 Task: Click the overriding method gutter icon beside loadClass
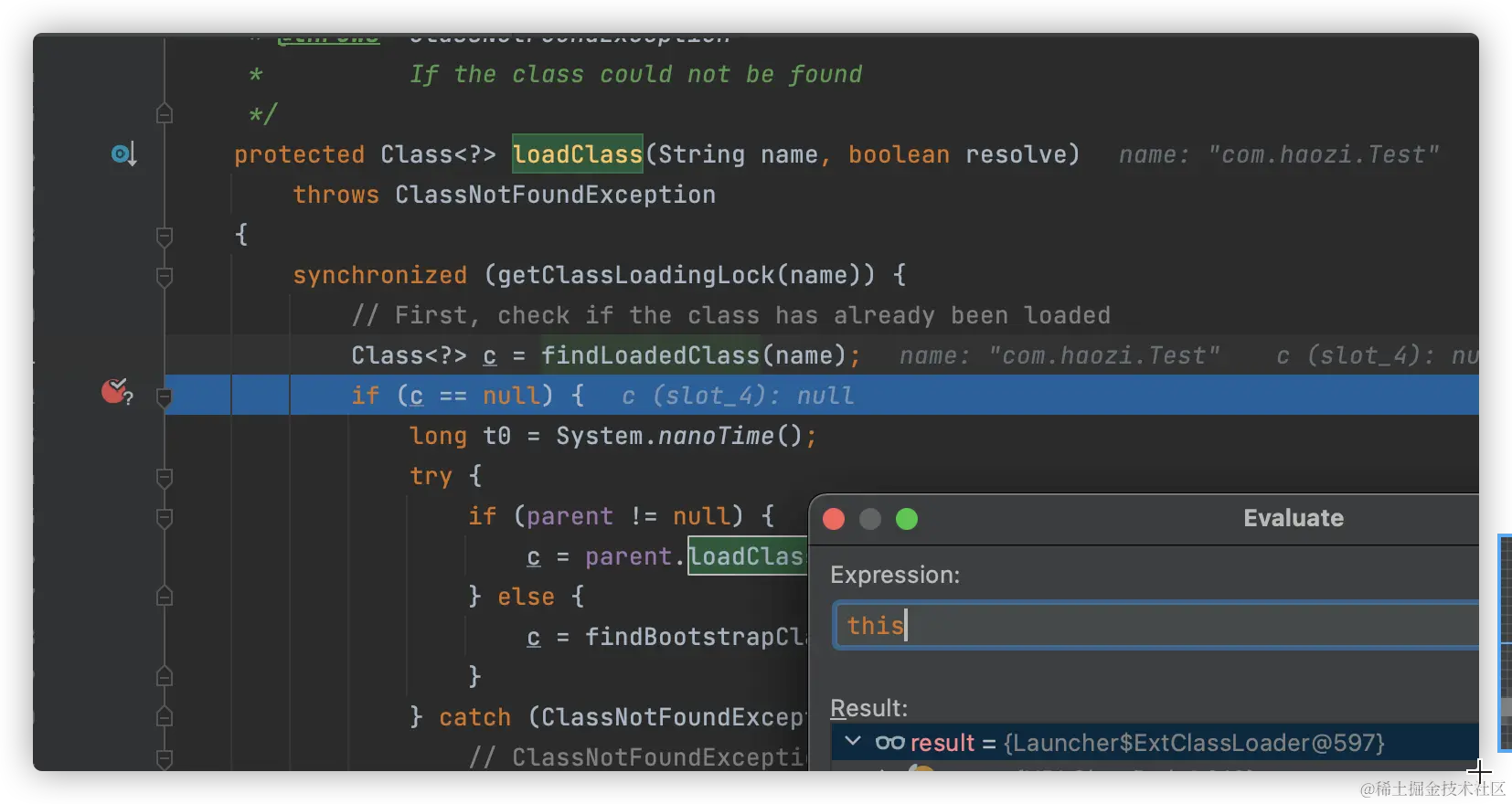pyautogui.click(x=123, y=154)
